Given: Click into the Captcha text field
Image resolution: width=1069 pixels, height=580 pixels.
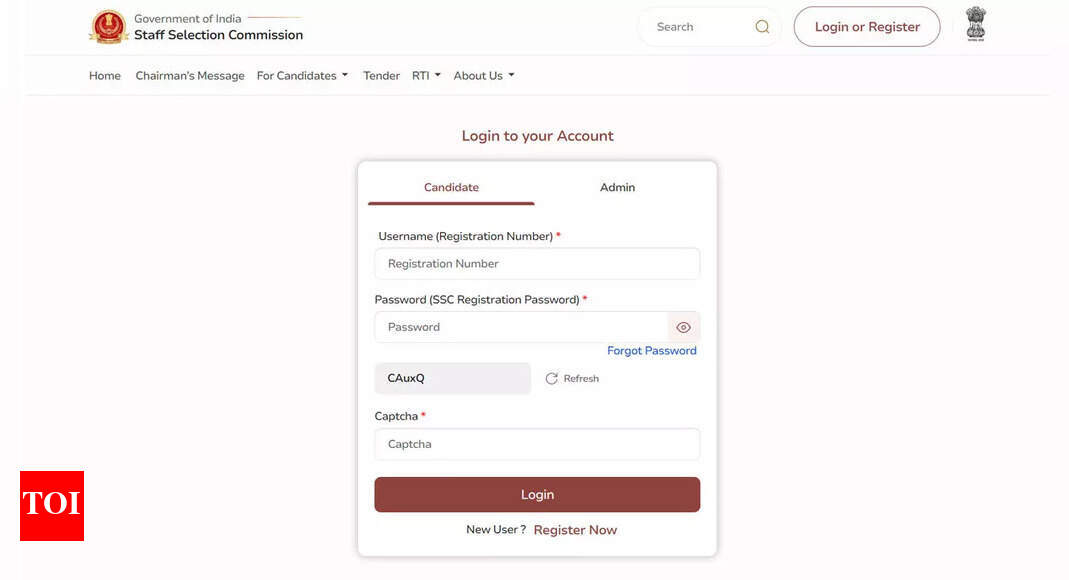Looking at the screenshot, I should tap(537, 444).
